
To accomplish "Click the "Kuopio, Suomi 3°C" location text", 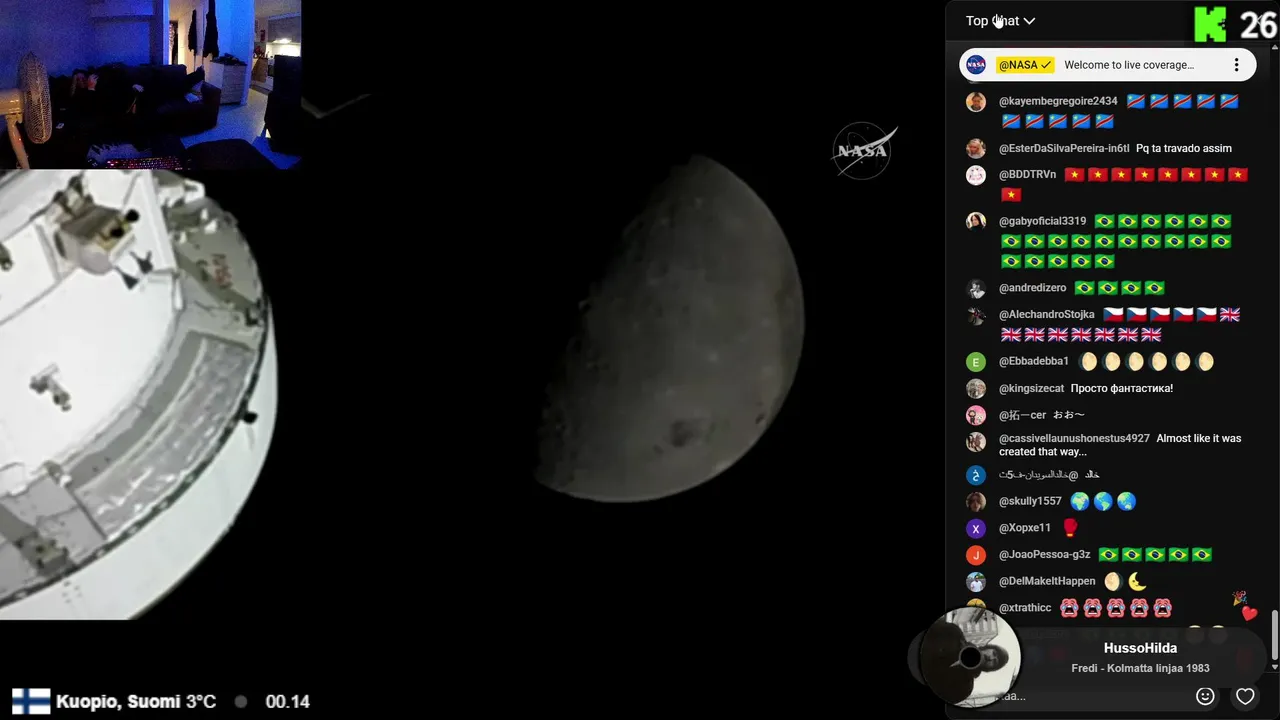I will [x=136, y=701].
